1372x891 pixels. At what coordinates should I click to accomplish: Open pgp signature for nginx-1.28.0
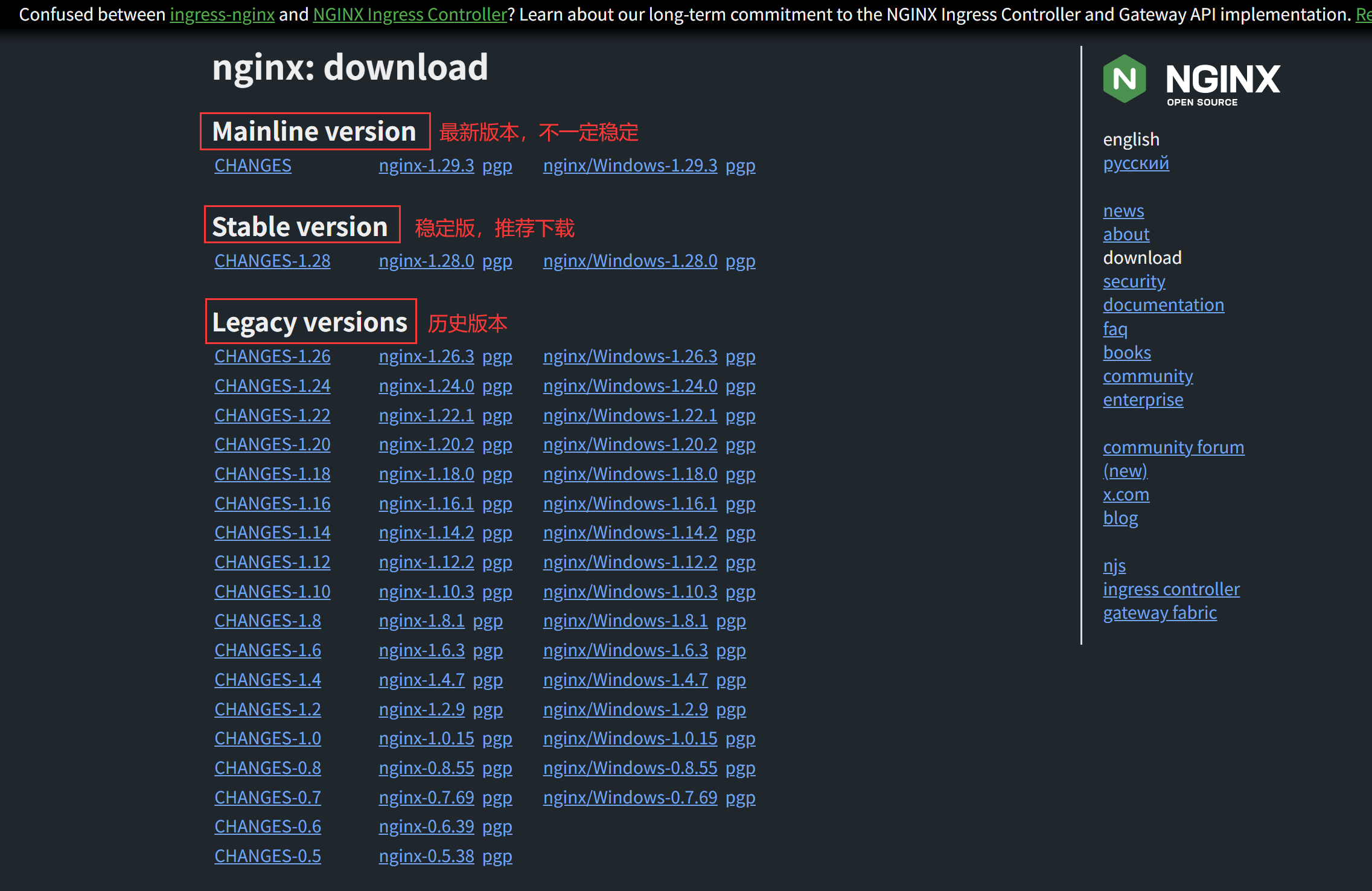[497, 261]
